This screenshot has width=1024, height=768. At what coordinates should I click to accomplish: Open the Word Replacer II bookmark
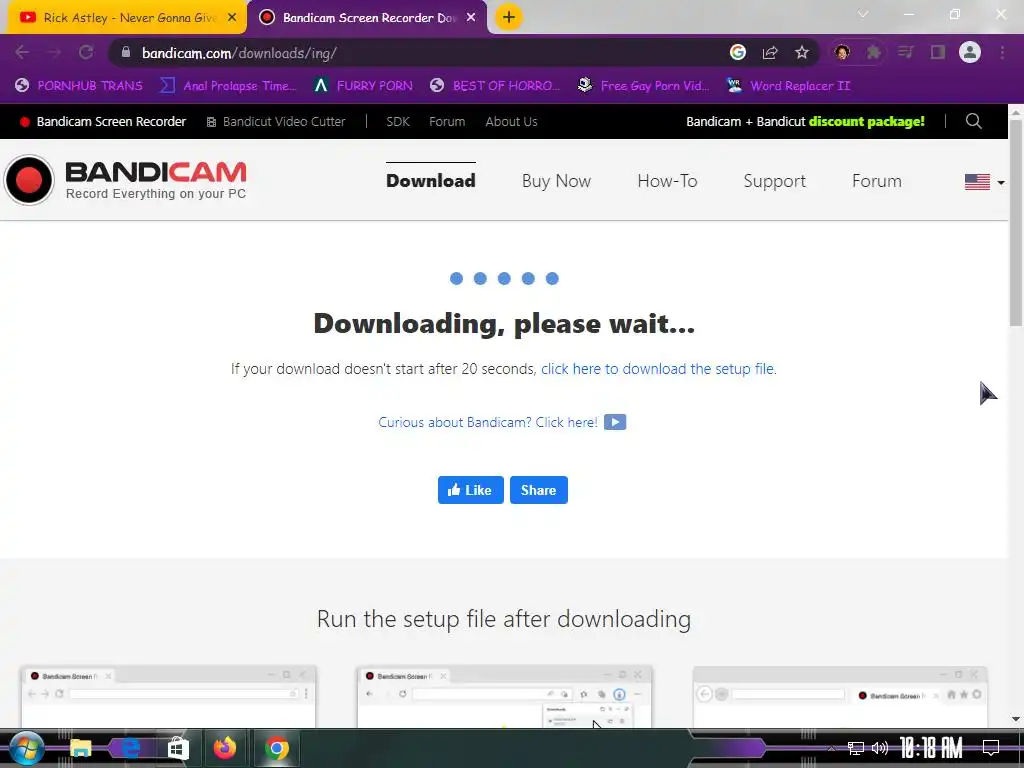788,86
